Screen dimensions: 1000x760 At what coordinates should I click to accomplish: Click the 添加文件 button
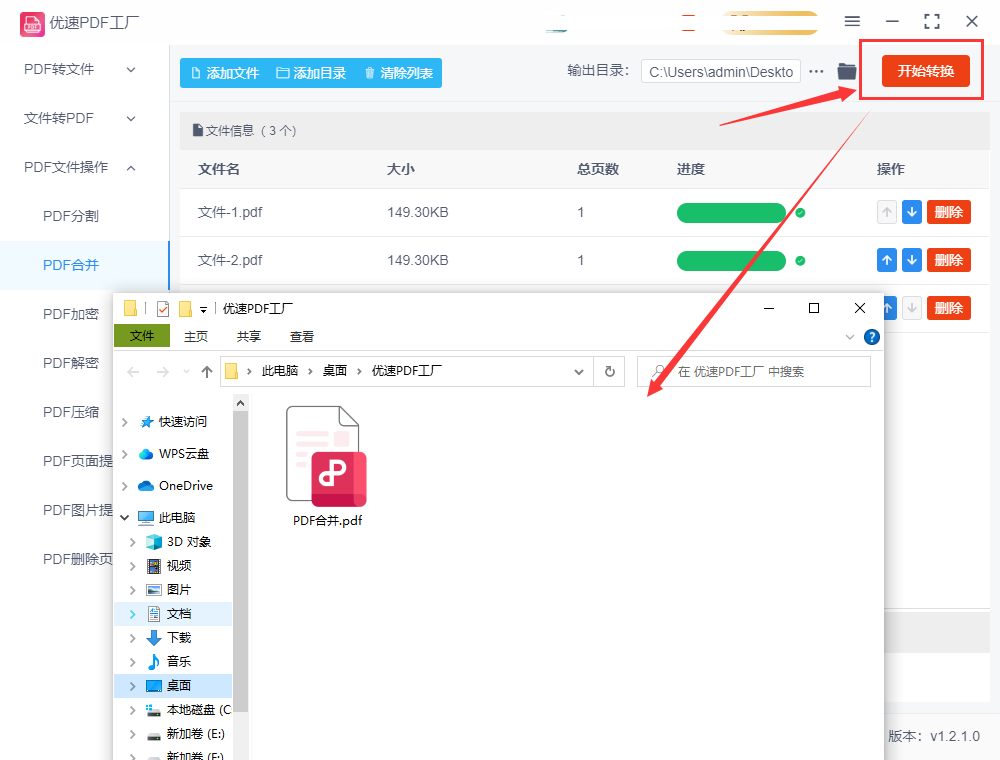226,73
